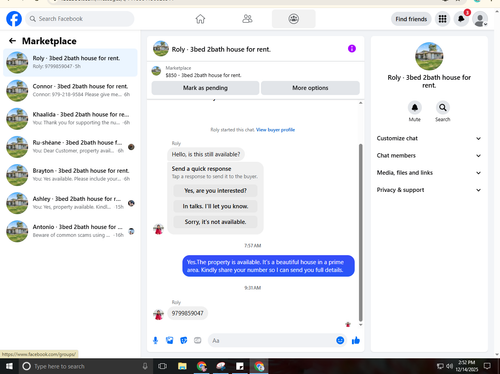
Task: Click the attach photo icon in composer
Action: click(x=170, y=340)
